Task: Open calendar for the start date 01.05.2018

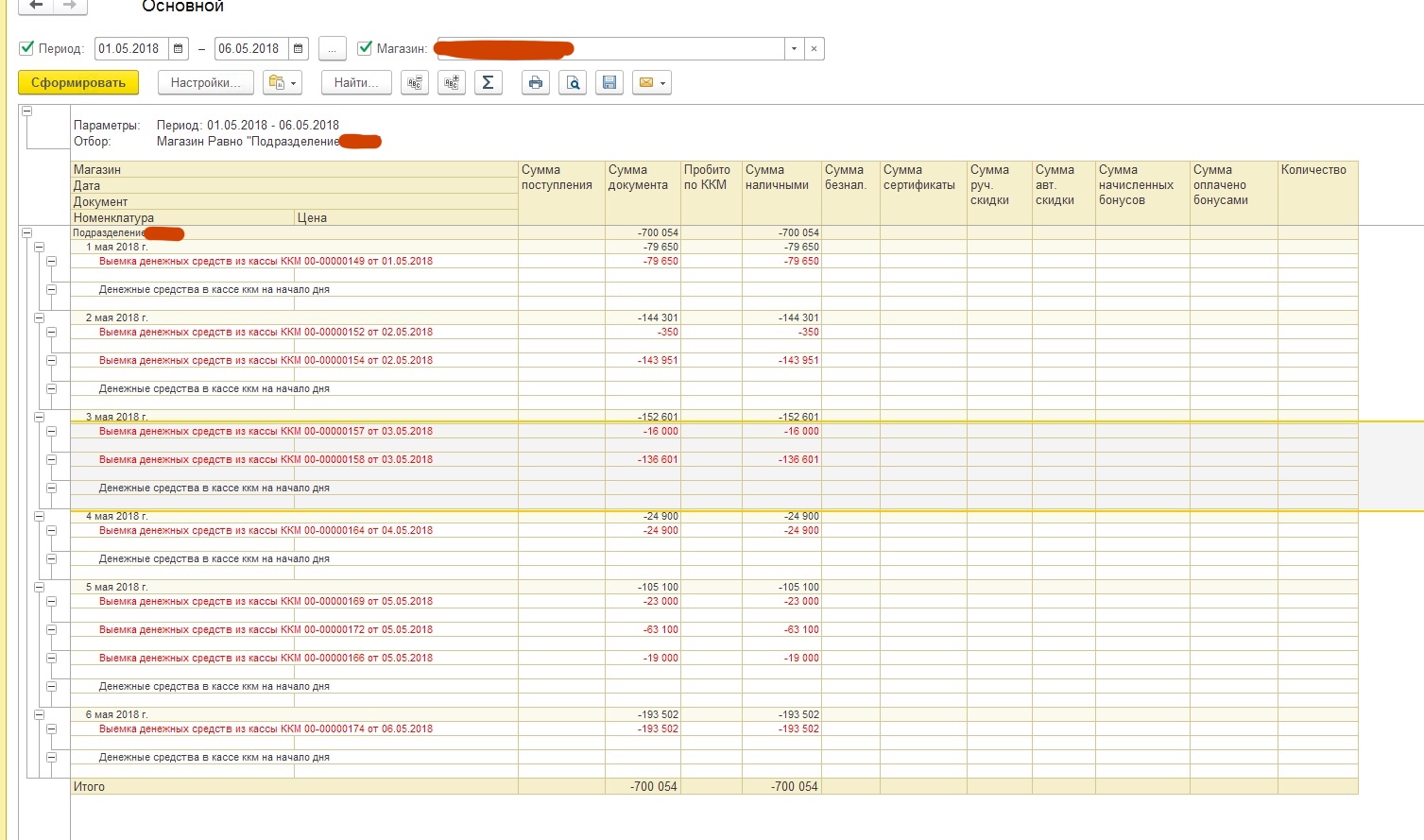Action: click(179, 49)
